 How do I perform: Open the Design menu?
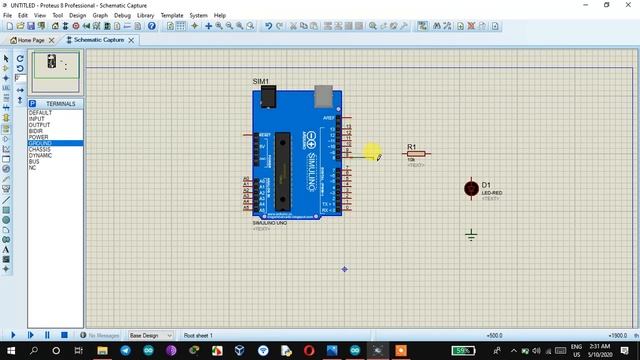coord(78,16)
